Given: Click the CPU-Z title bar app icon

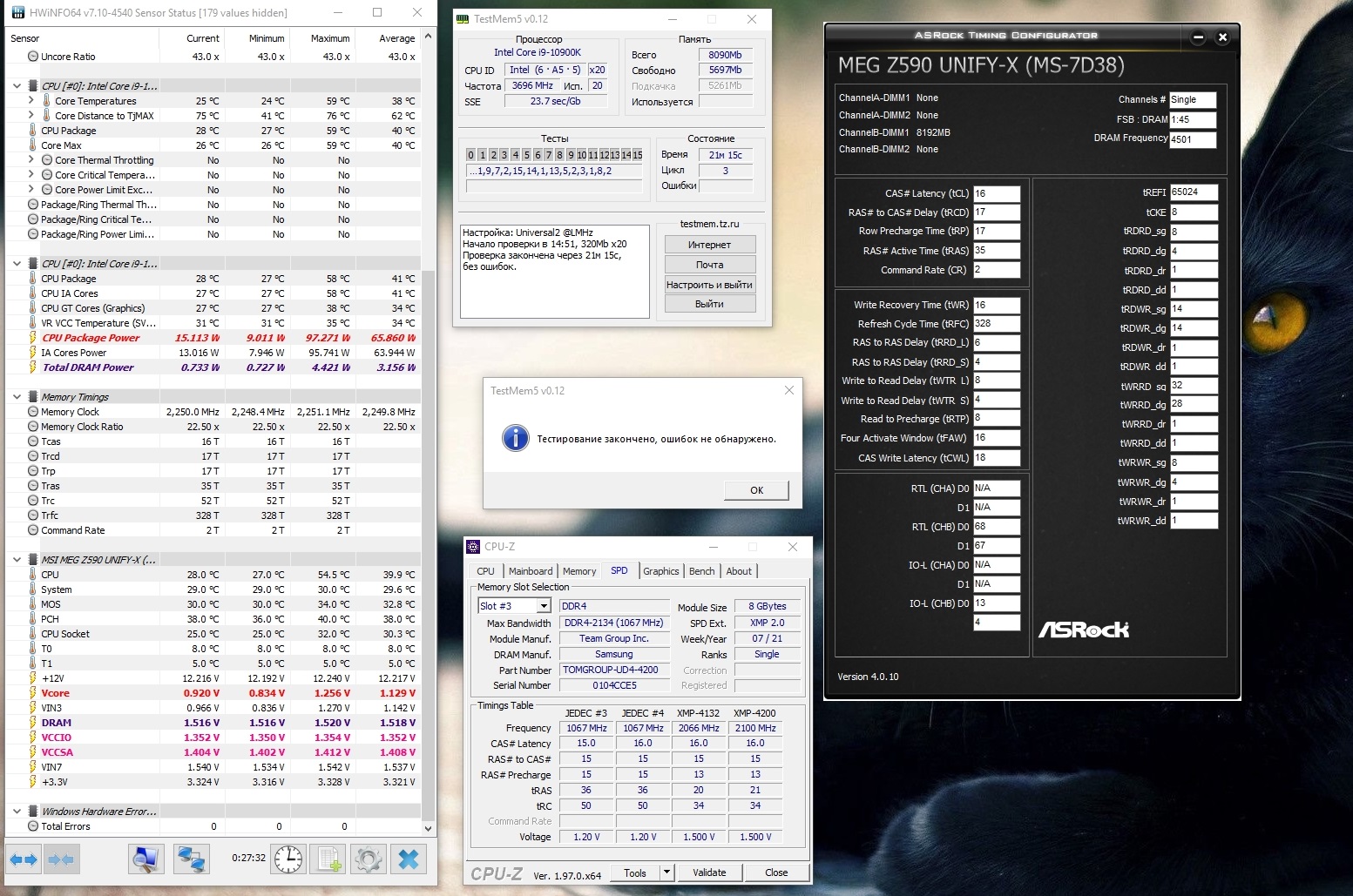Looking at the screenshot, I should (x=473, y=547).
